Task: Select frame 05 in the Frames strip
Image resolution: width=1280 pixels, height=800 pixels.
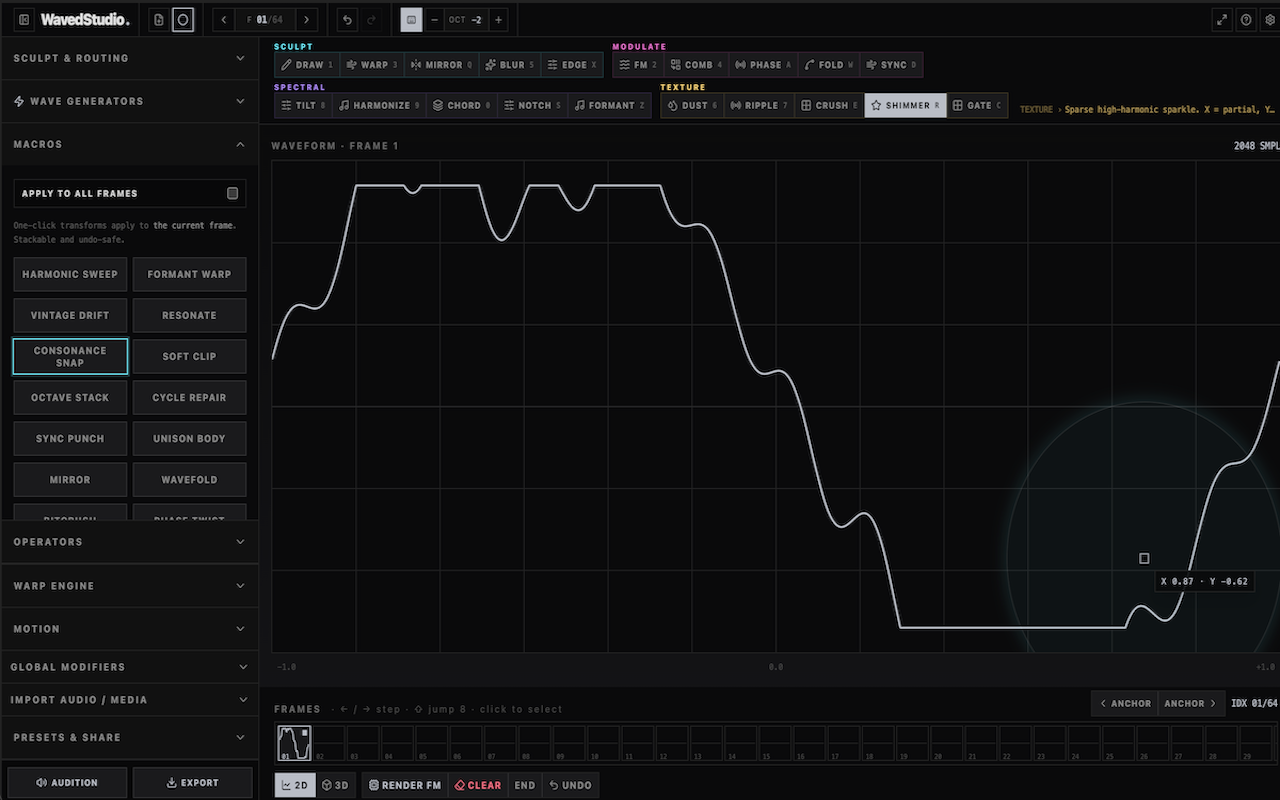Action: click(431, 744)
